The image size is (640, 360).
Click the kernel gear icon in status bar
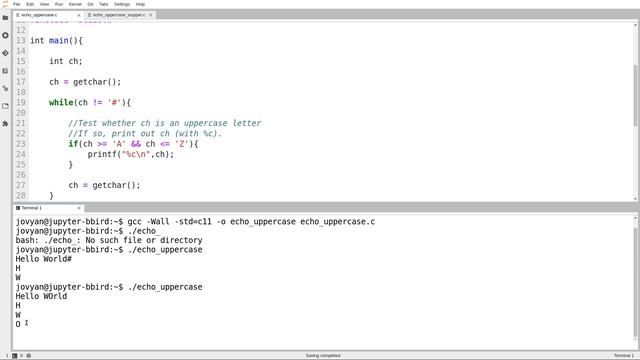29,356
